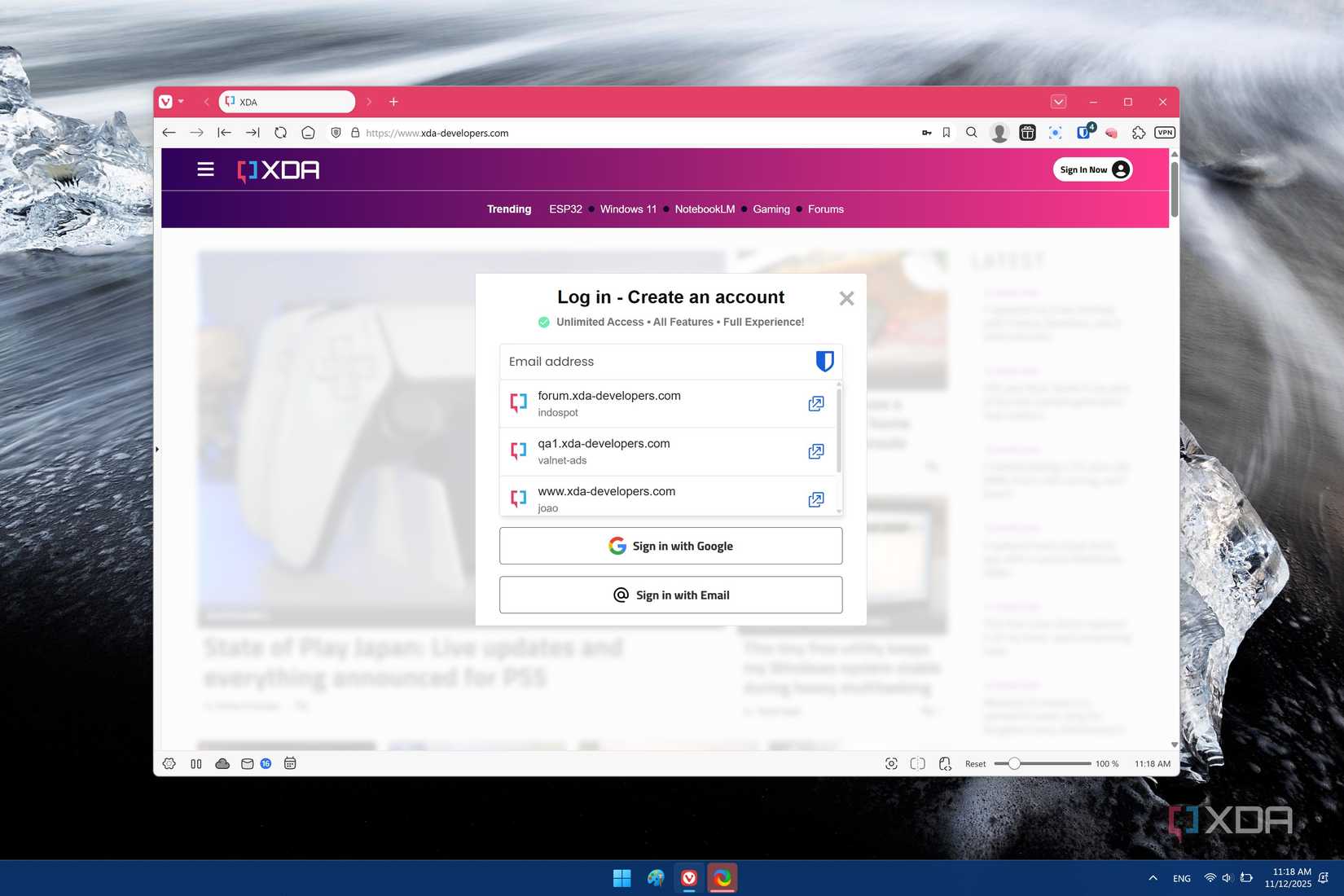This screenshot has width=1344, height=896.
Task: Toggle the side panel open with the edge arrow
Action: pos(157,449)
